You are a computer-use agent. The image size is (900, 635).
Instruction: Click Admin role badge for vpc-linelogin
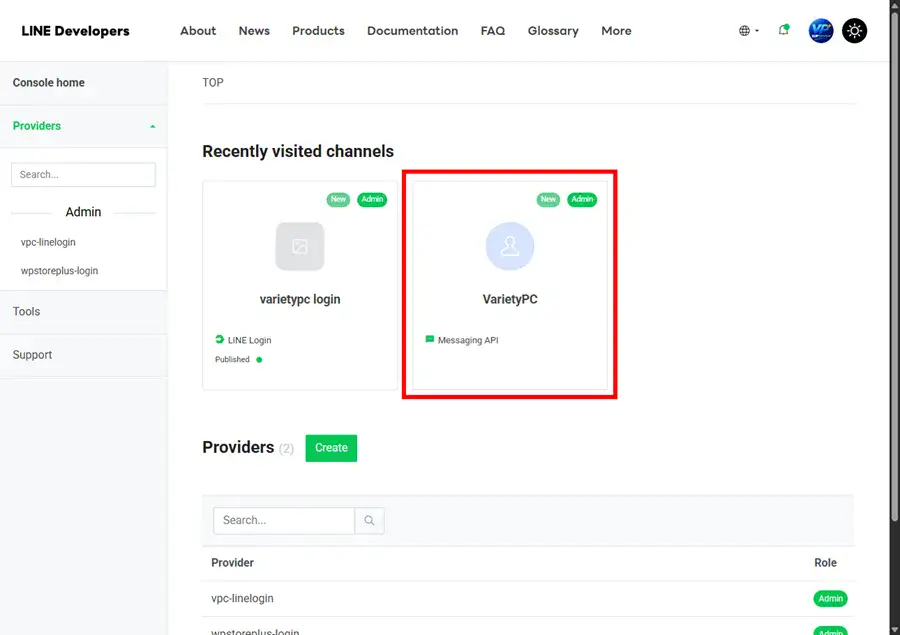point(830,599)
